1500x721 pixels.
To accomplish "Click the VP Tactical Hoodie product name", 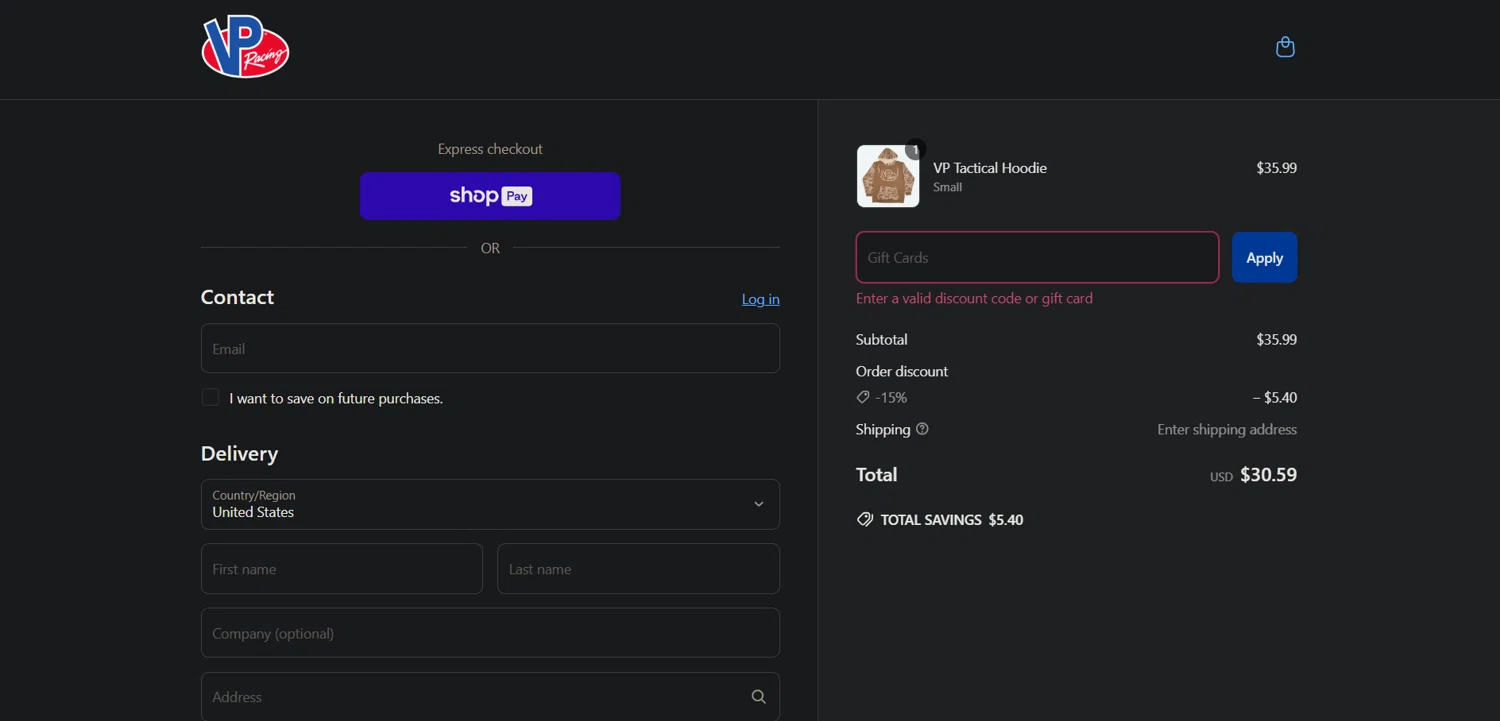I will pos(990,168).
